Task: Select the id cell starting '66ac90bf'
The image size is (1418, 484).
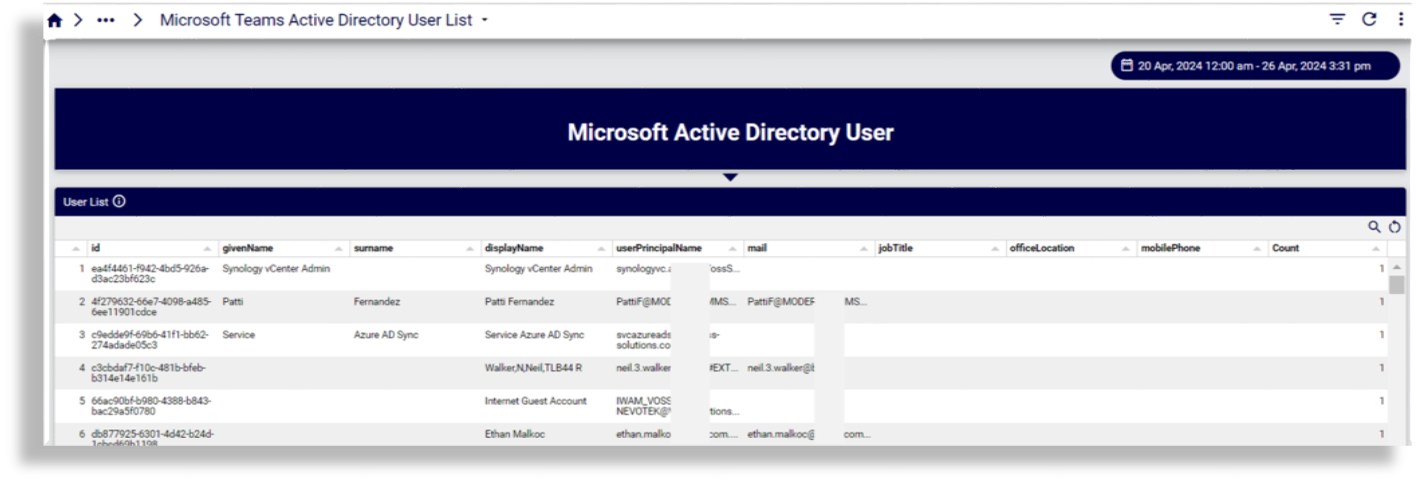Action: pos(150,406)
